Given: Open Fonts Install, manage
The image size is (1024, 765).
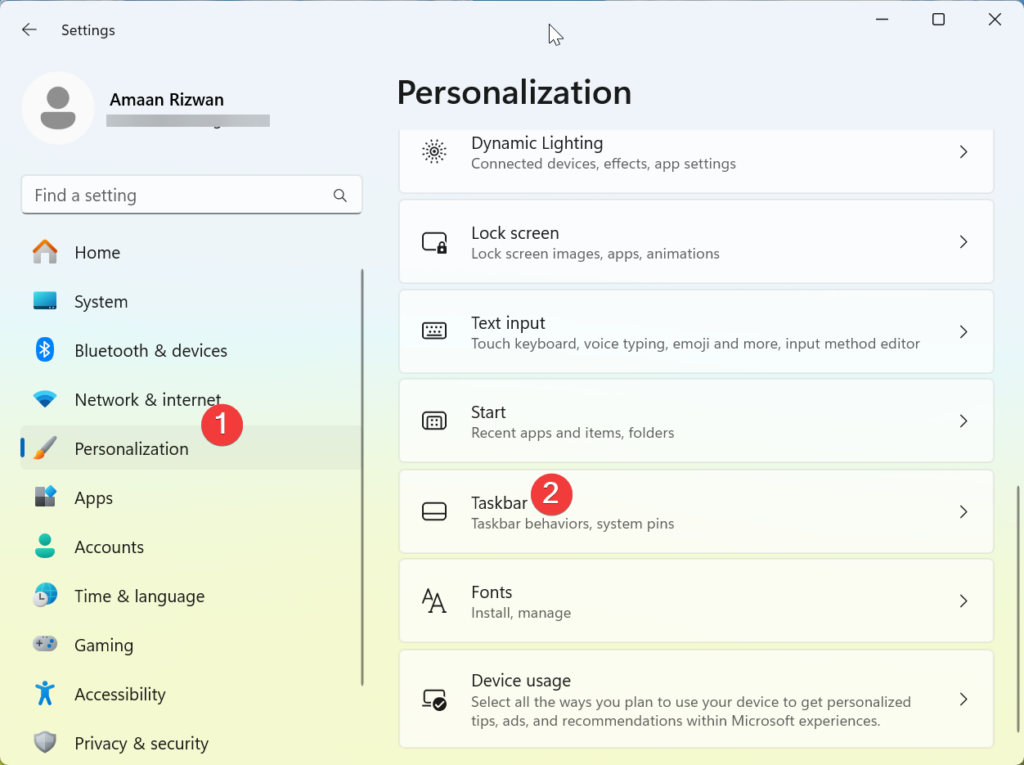Looking at the screenshot, I should point(696,601).
